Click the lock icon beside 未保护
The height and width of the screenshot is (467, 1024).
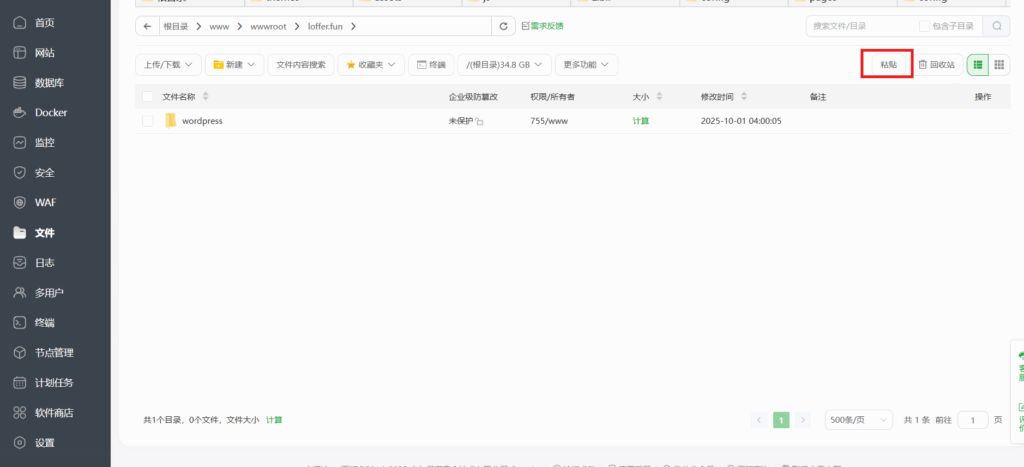[x=479, y=121]
